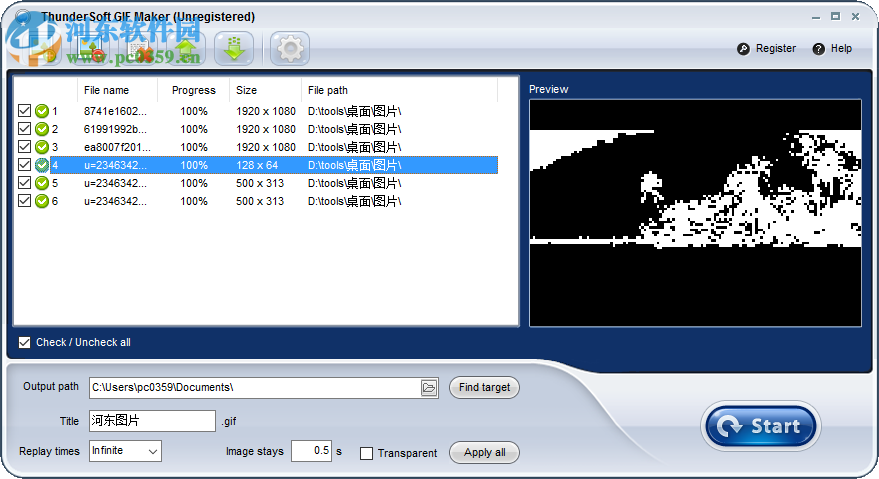Start GIF creation with Start button

[761, 426]
